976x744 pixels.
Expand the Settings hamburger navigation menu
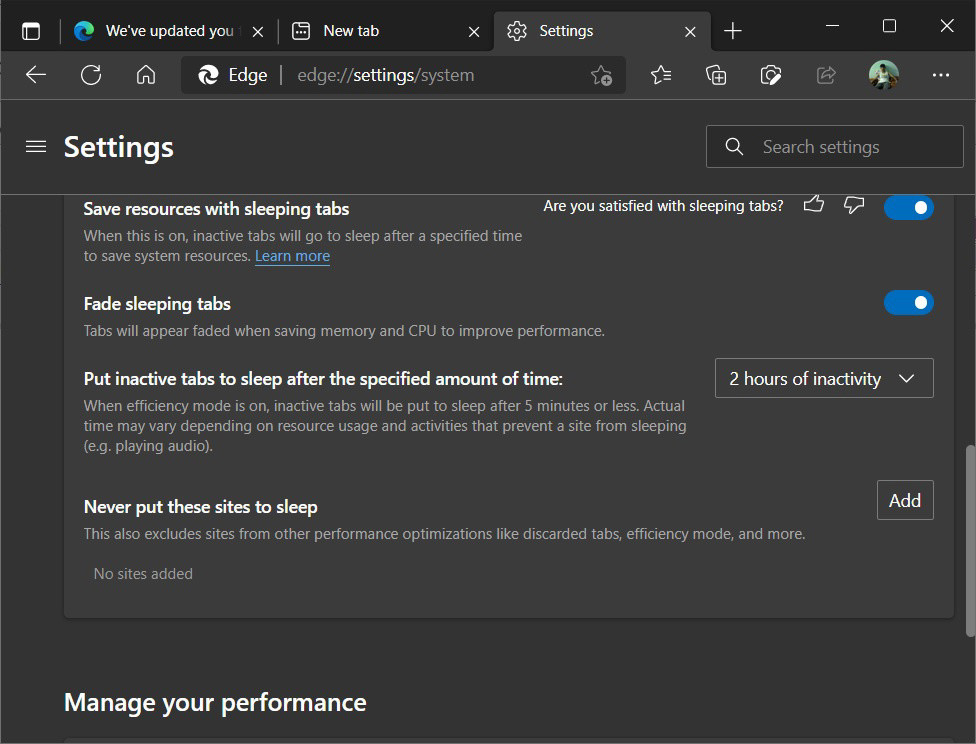36,147
